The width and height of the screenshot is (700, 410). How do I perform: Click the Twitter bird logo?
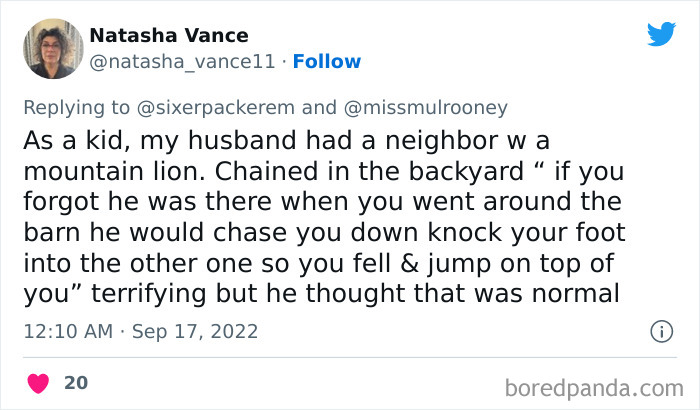pos(661,34)
